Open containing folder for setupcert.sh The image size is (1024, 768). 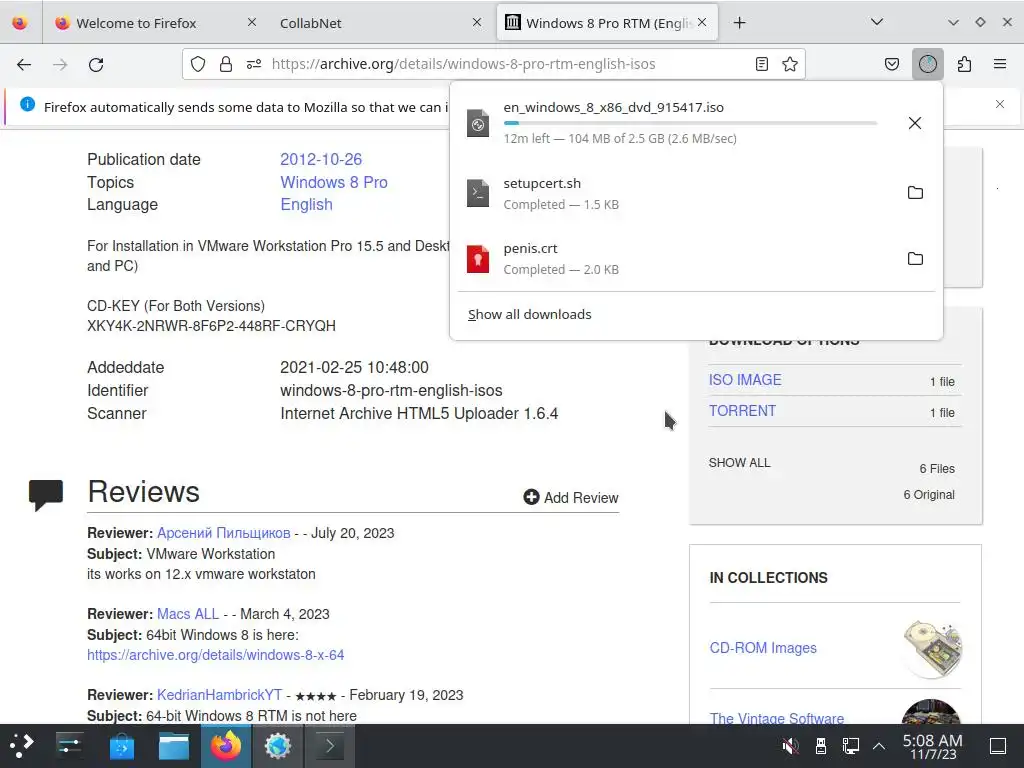(915, 193)
